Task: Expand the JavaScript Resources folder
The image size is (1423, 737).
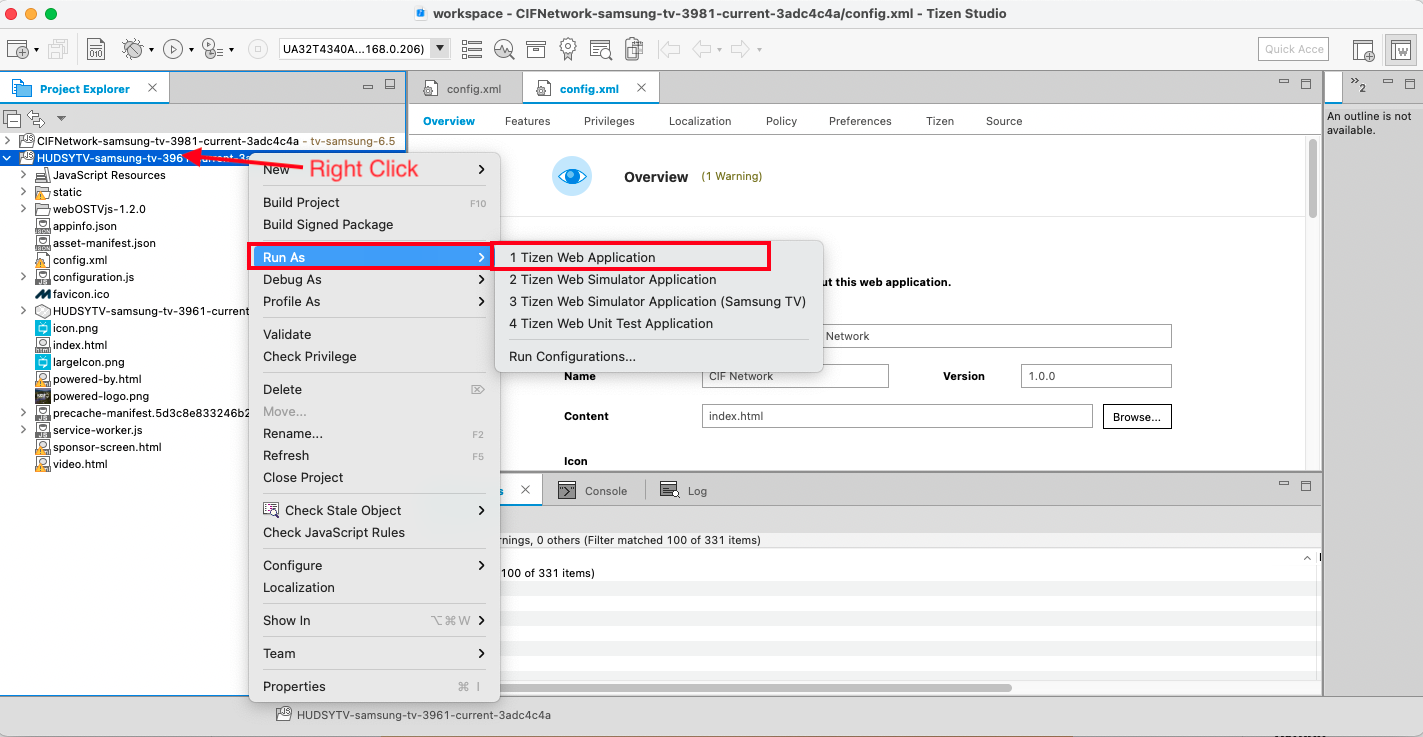Action: pyautogui.click(x=24, y=175)
